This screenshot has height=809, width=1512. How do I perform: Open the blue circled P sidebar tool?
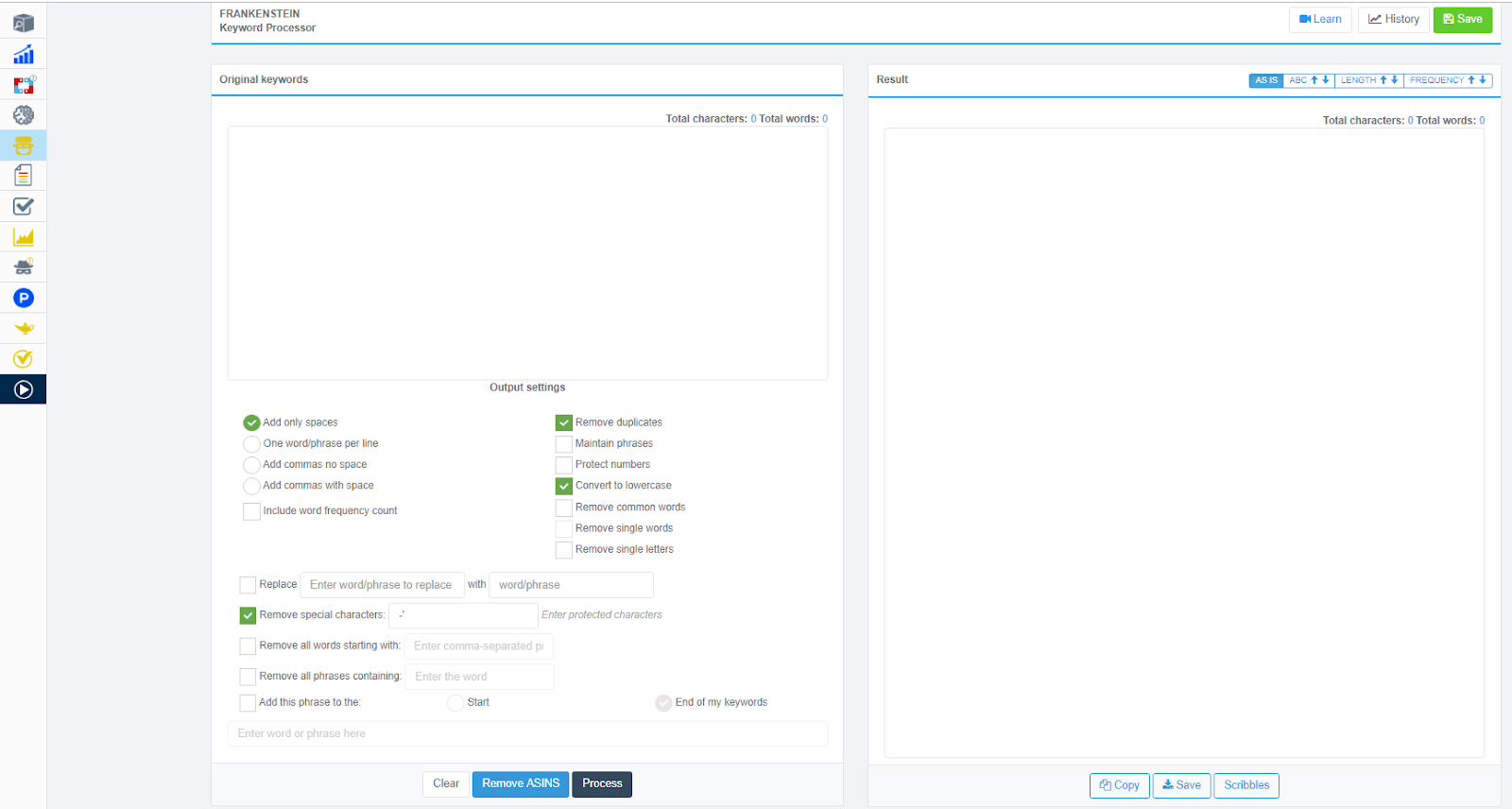click(x=24, y=298)
